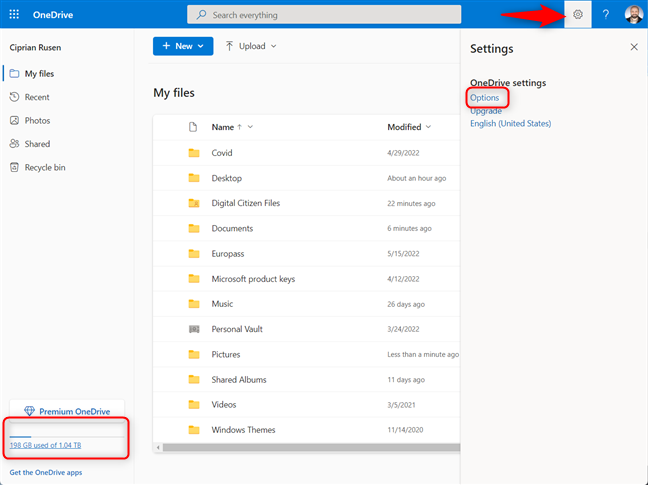The image size is (648, 485).
Task: Click the Covid folder icon
Action: coord(194,153)
